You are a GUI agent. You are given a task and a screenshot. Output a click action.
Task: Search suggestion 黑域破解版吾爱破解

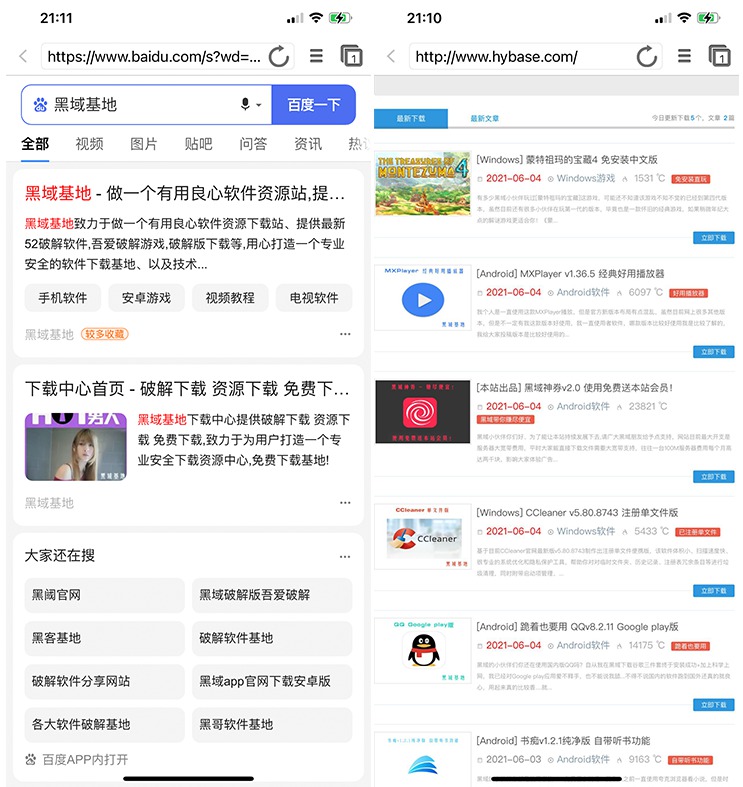click(x=272, y=595)
